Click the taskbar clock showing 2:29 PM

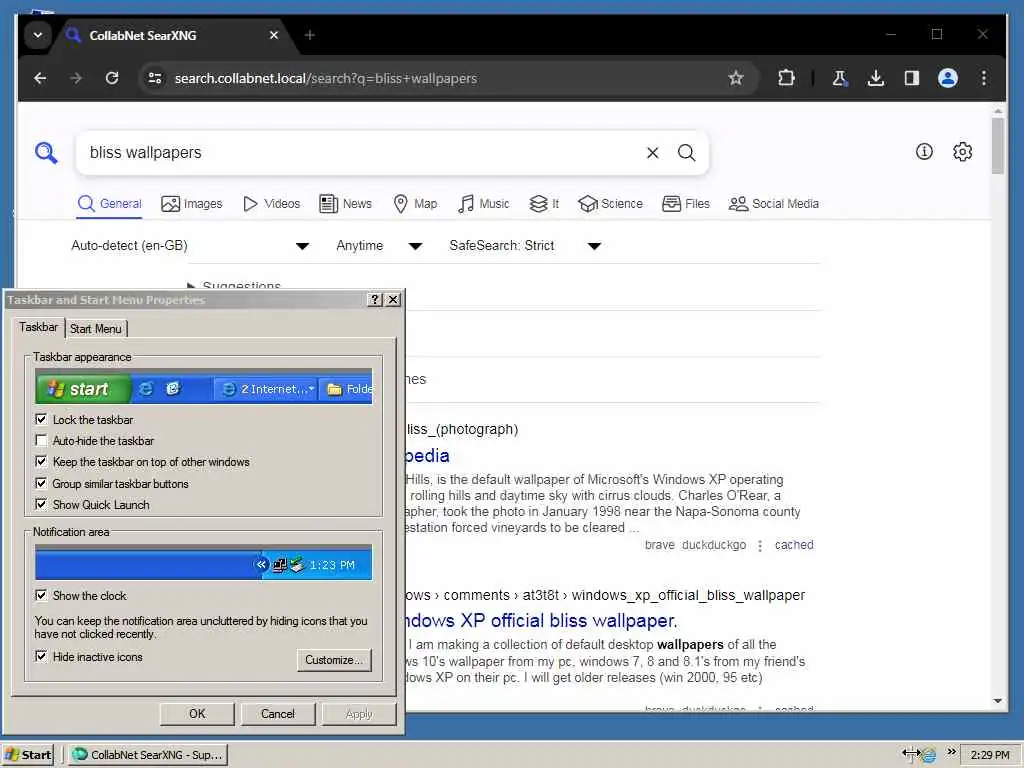[x=989, y=755]
